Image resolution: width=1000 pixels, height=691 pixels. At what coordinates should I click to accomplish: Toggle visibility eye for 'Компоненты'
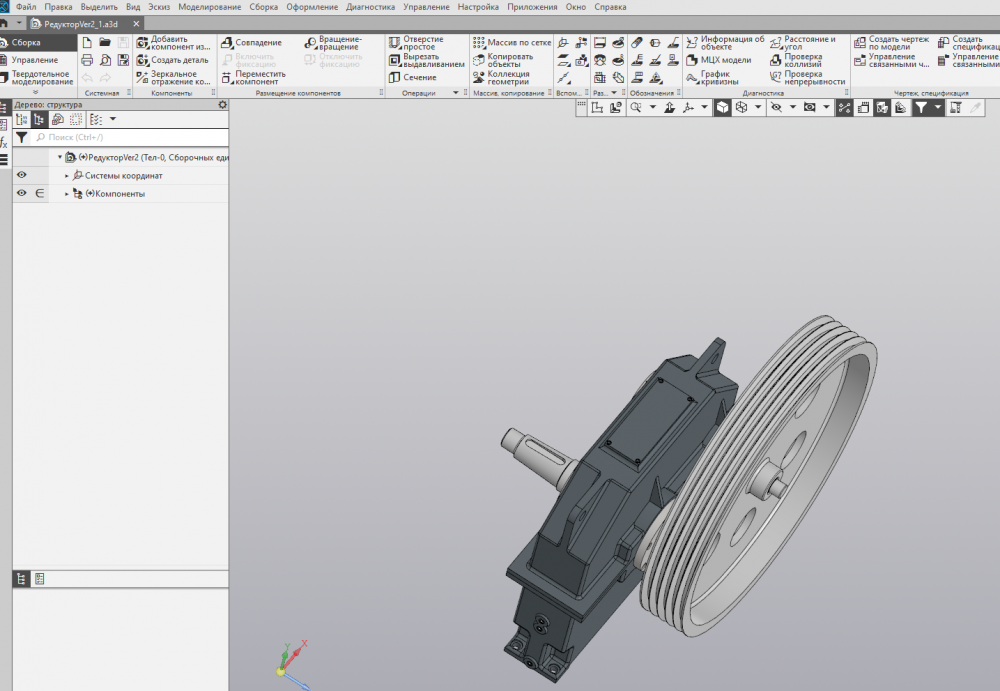point(21,193)
